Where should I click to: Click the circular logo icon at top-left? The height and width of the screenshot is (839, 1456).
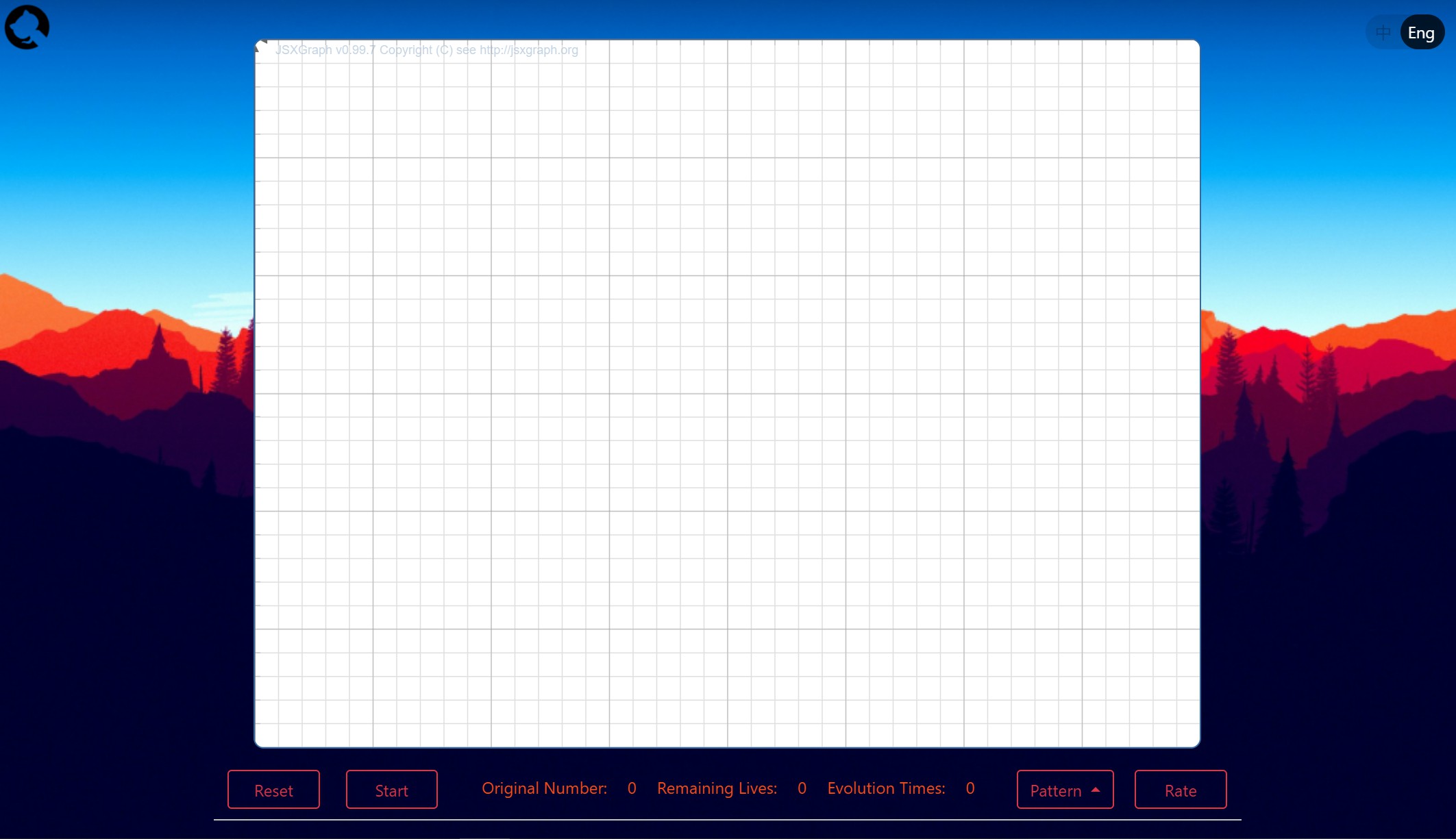[27, 27]
